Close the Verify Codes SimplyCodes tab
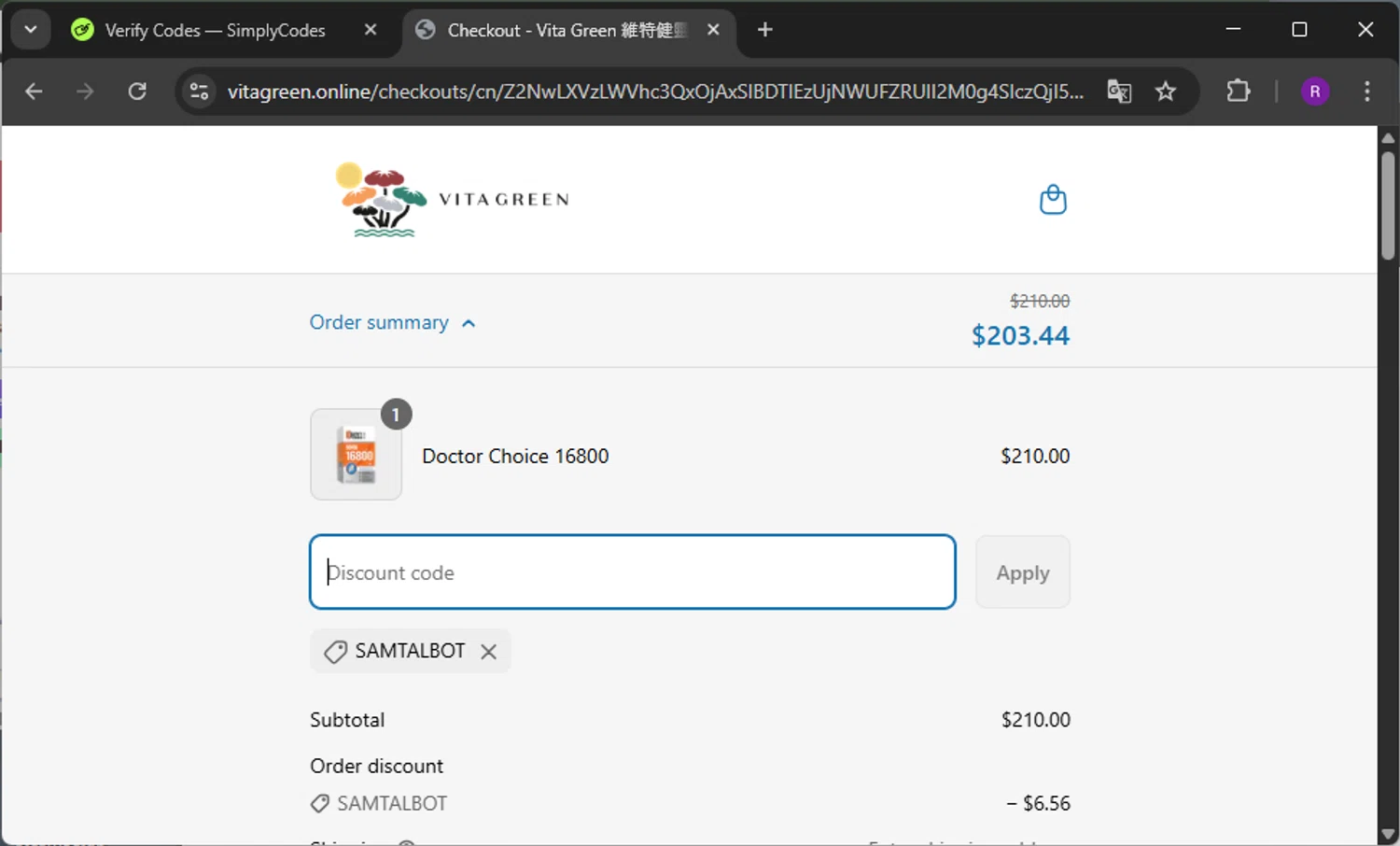The height and width of the screenshot is (846, 1400). click(371, 30)
